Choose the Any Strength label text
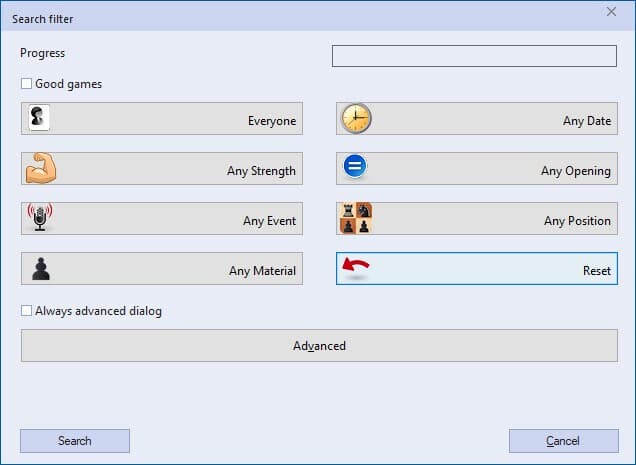 pyautogui.click(x=261, y=171)
